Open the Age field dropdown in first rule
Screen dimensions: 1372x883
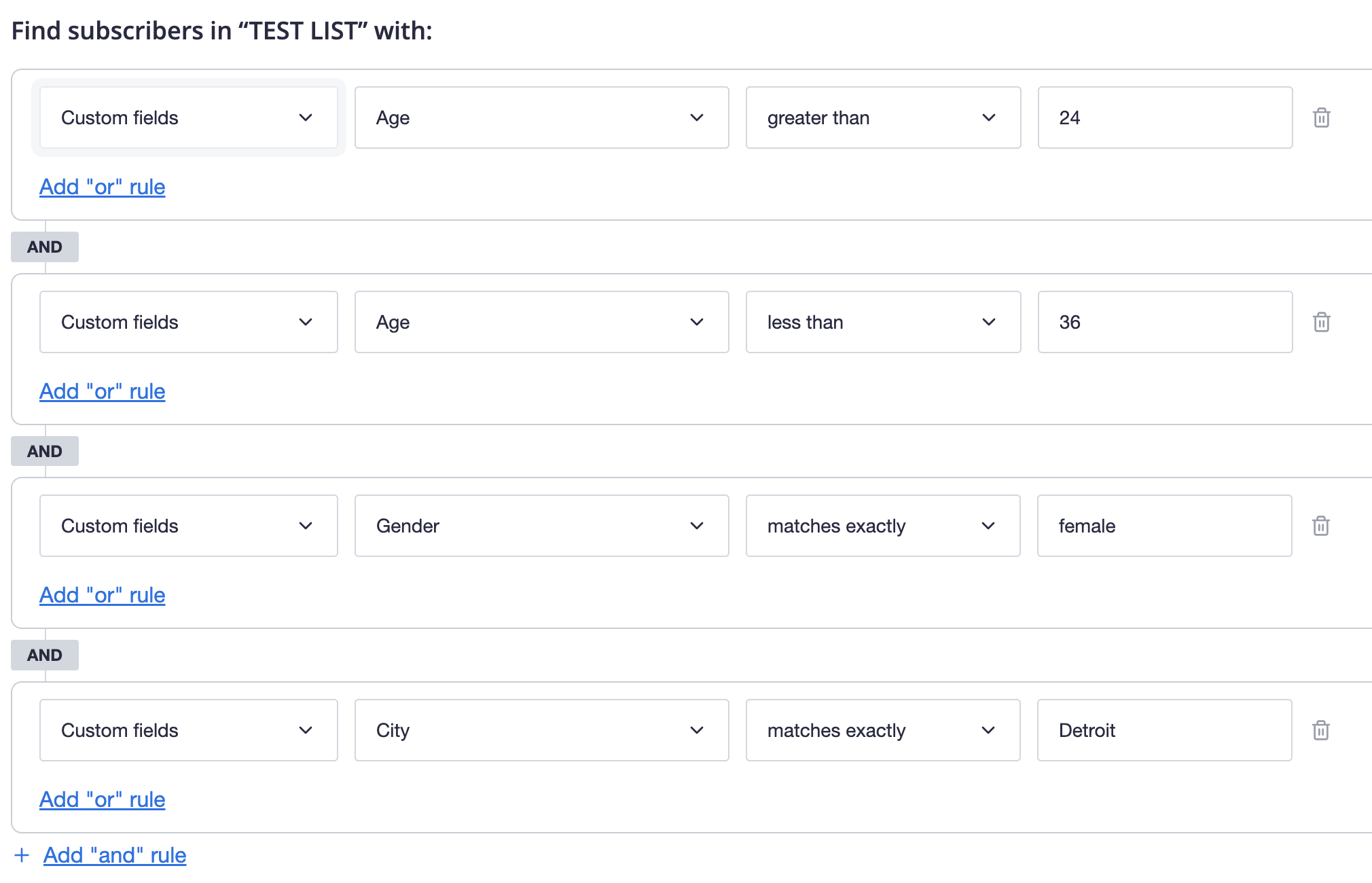point(541,118)
